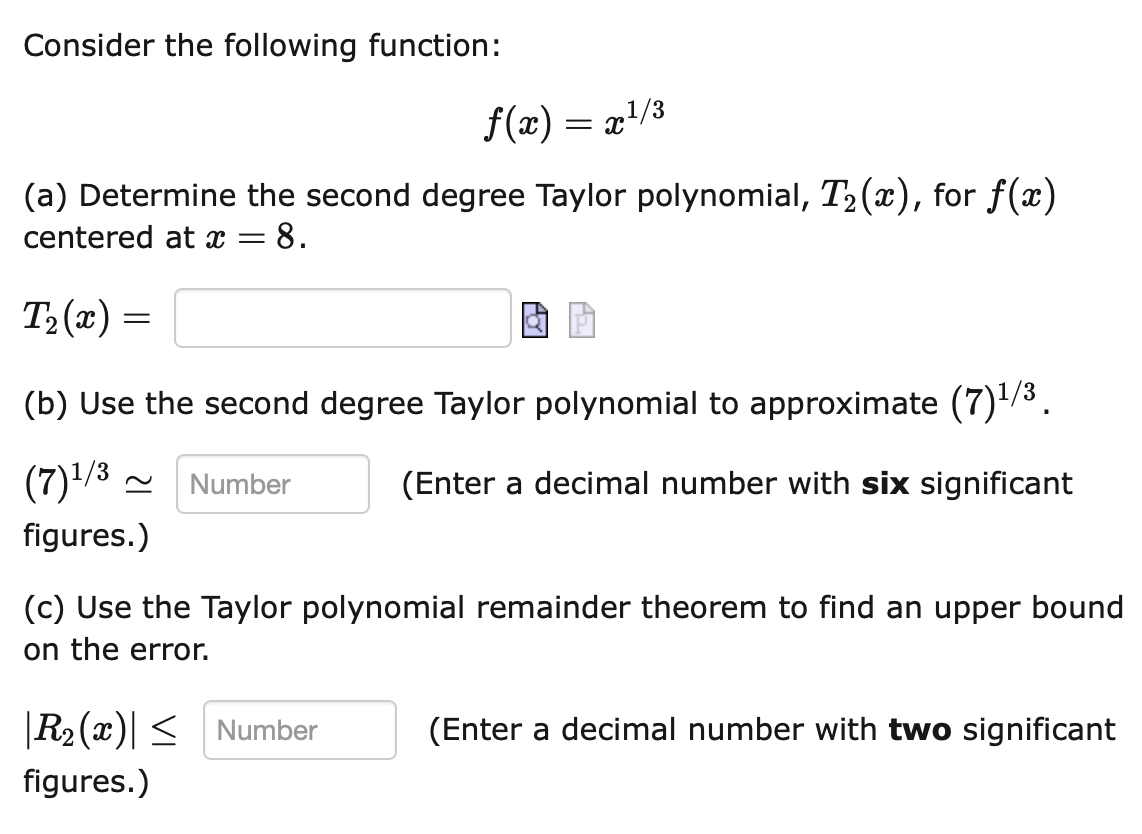The height and width of the screenshot is (834, 1142).
Task: Click the part (c) instruction text
Action: pos(574,628)
